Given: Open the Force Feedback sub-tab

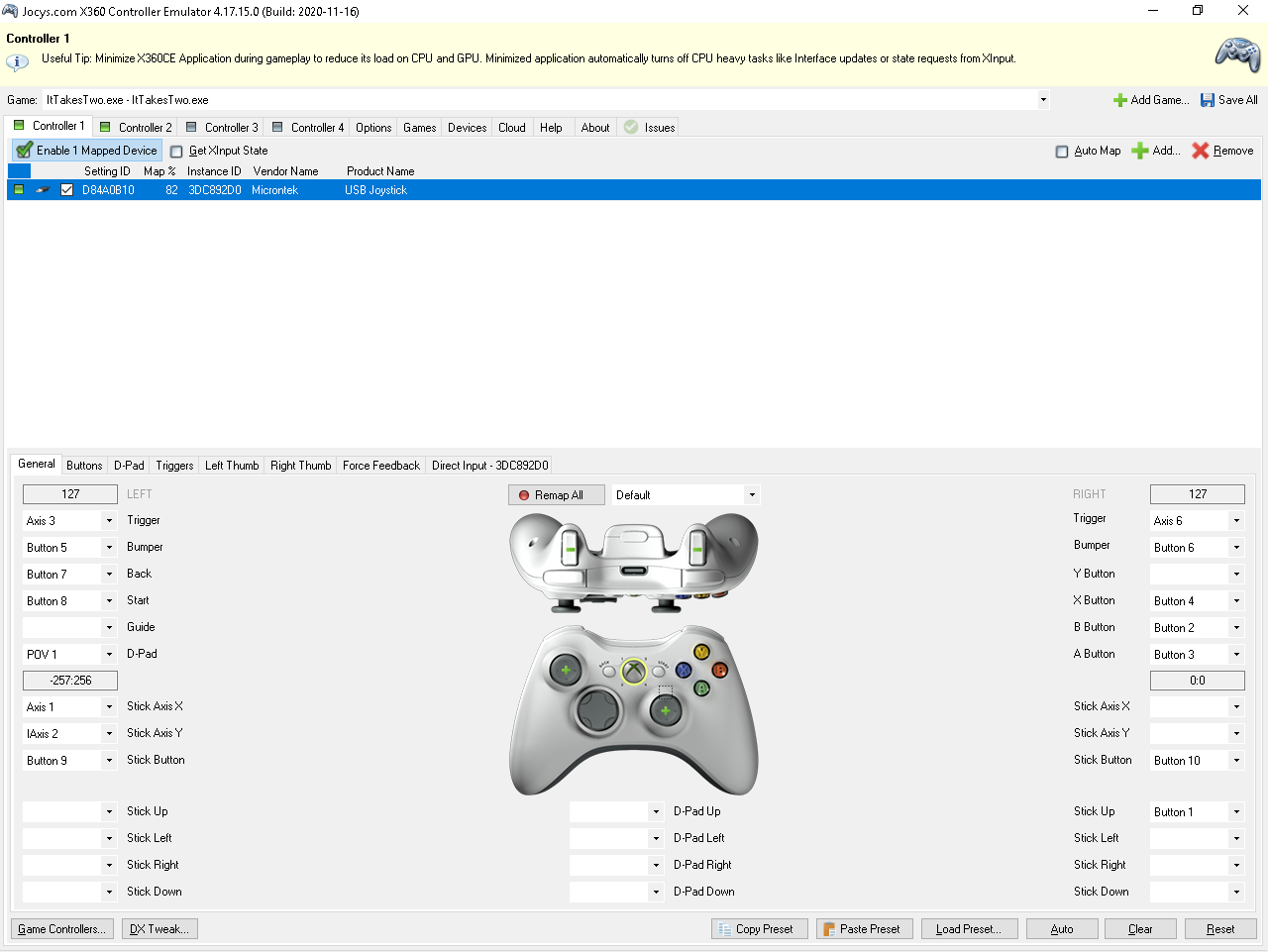Looking at the screenshot, I should point(381,466).
